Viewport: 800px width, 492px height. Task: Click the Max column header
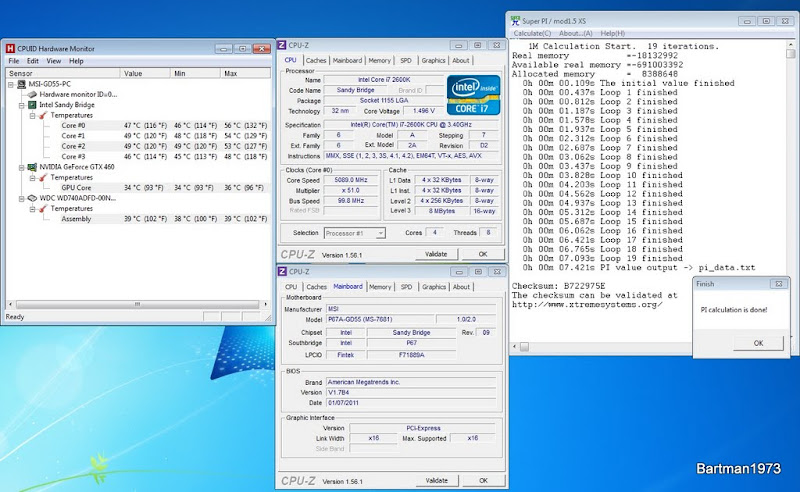click(231, 73)
